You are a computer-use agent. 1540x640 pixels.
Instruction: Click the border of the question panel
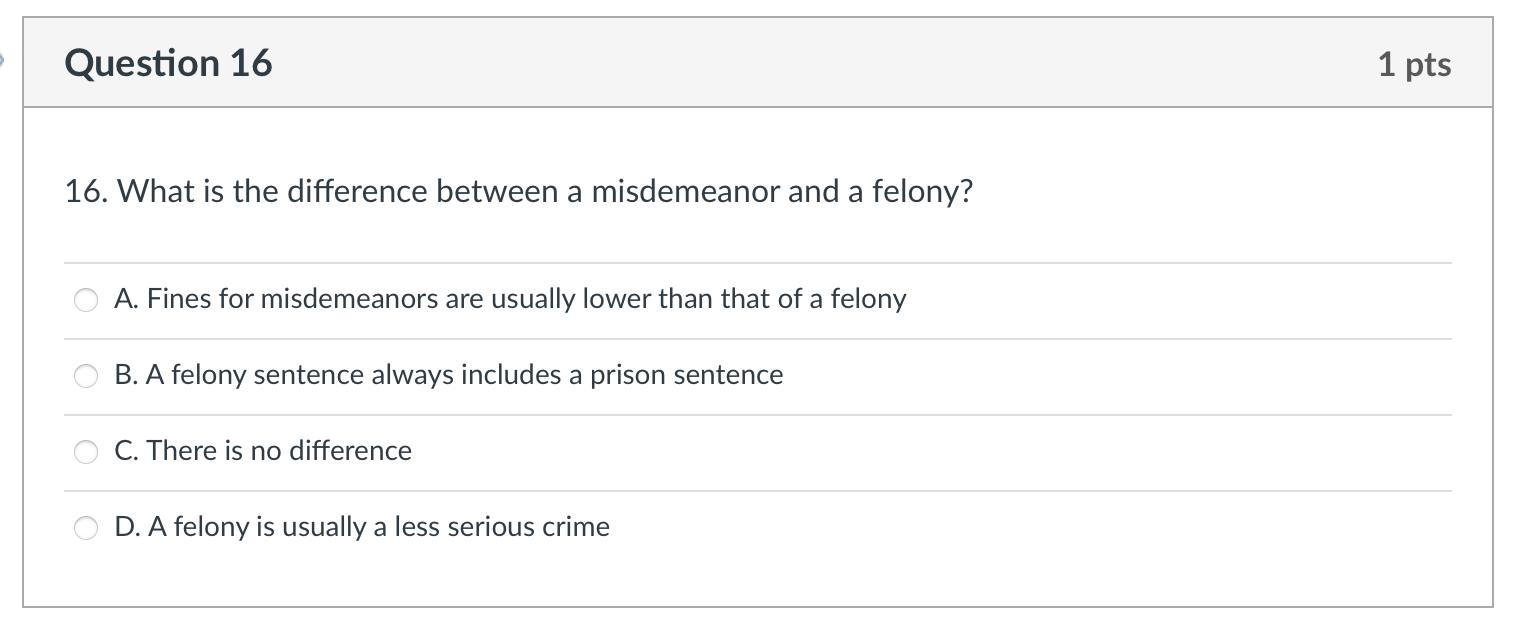click(27, 350)
